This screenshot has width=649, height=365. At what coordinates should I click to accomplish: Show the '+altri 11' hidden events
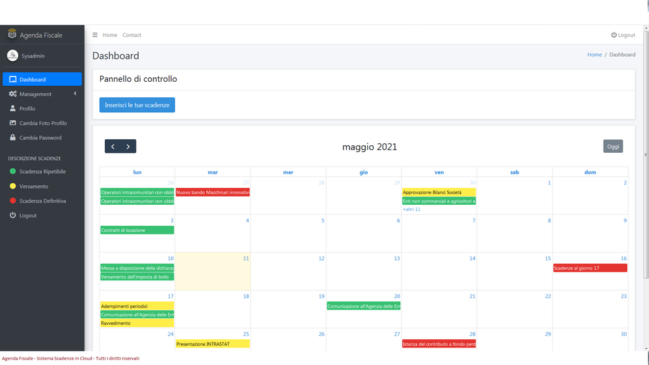point(411,209)
